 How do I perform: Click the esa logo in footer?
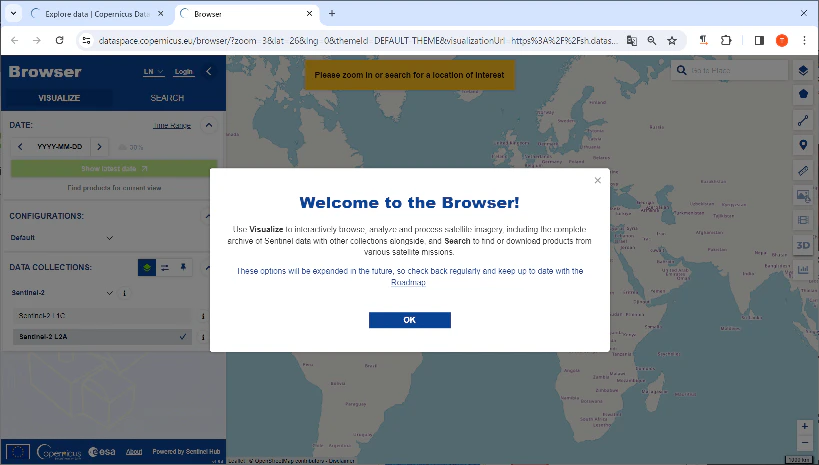point(102,451)
